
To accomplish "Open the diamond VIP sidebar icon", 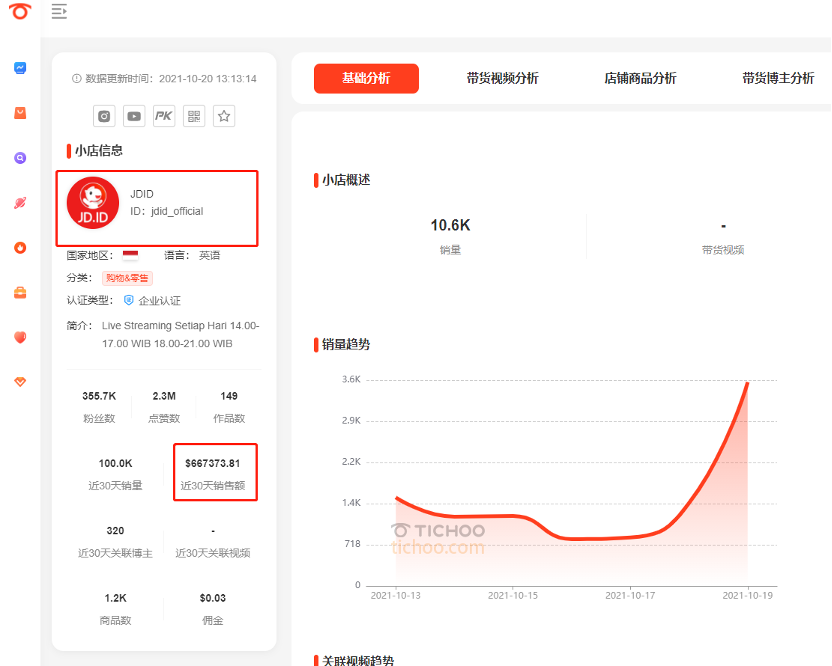I will [x=20, y=382].
